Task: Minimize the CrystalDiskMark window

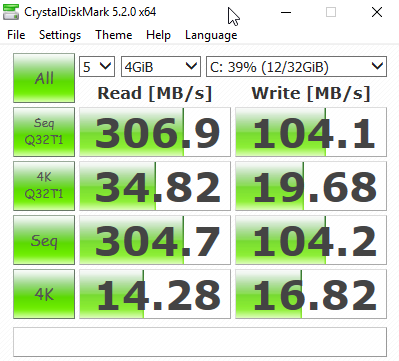Action: click(x=286, y=12)
